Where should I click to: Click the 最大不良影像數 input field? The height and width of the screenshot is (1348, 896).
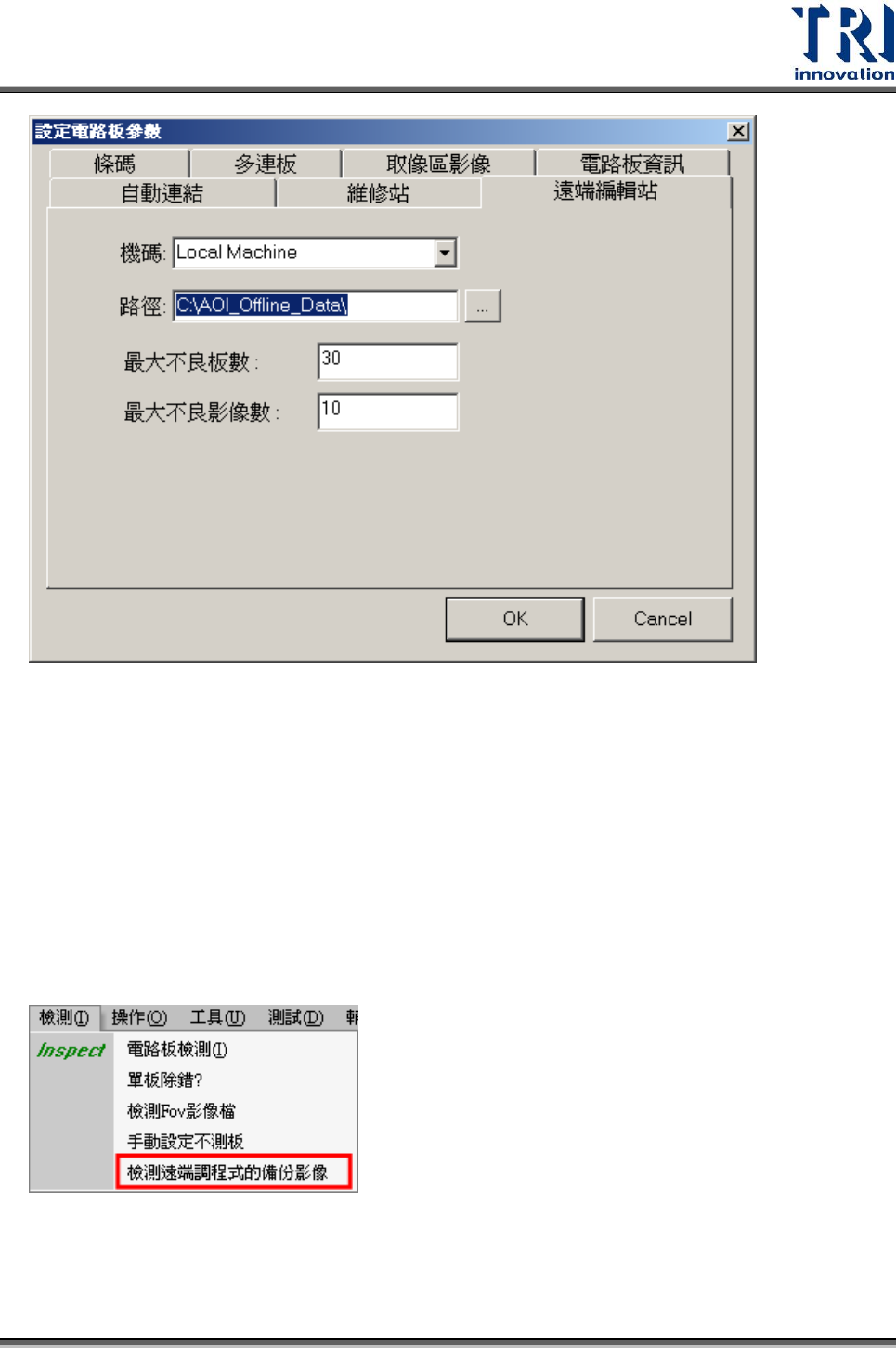coord(388,412)
